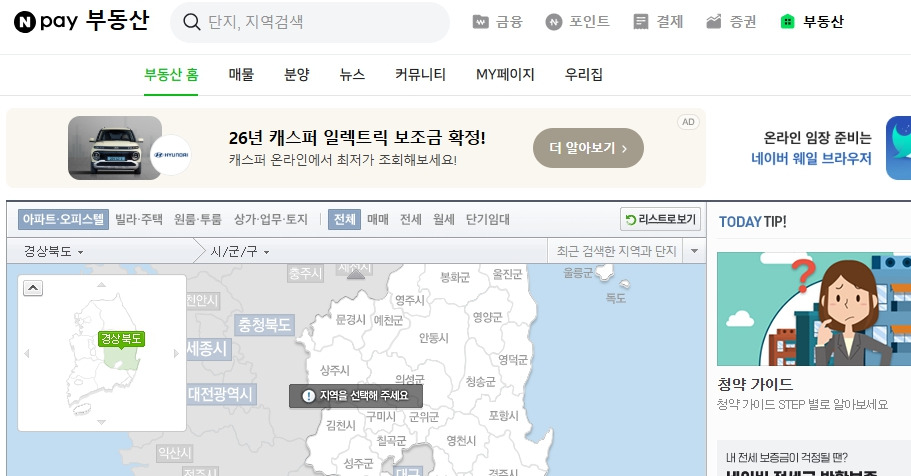Image resolution: width=911 pixels, height=476 pixels.
Task: Select the 원룸·투룸 property type
Action: [x=198, y=219]
